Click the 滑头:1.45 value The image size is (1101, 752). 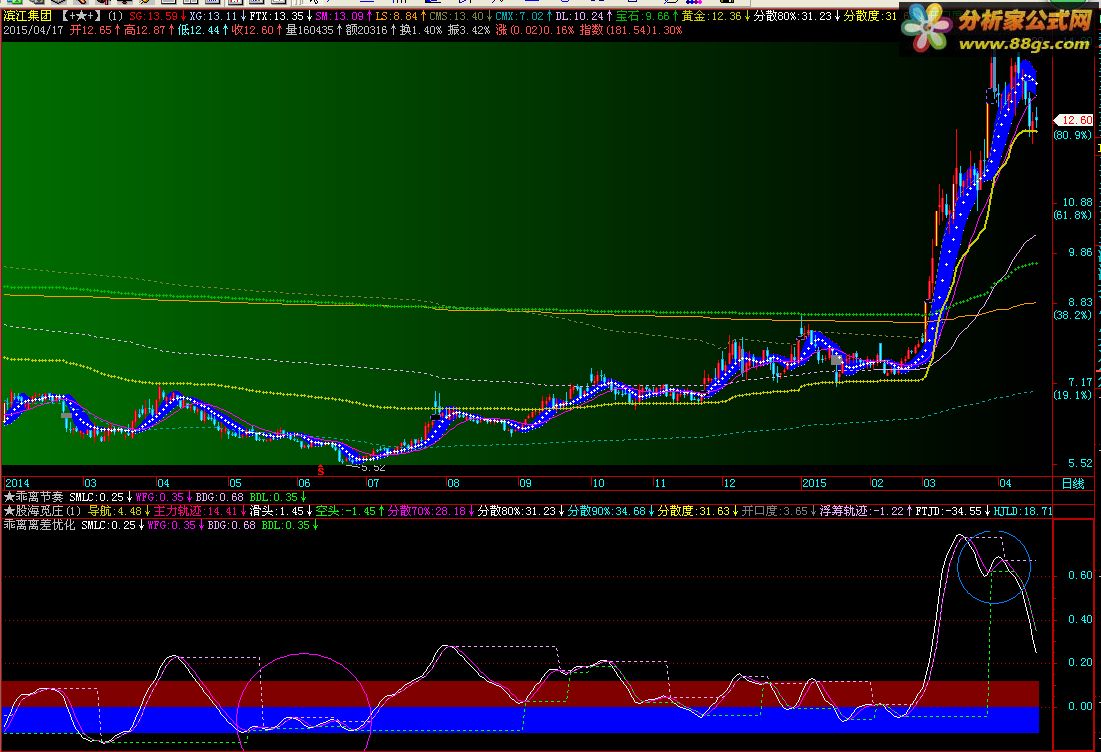click(x=277, y=511)
